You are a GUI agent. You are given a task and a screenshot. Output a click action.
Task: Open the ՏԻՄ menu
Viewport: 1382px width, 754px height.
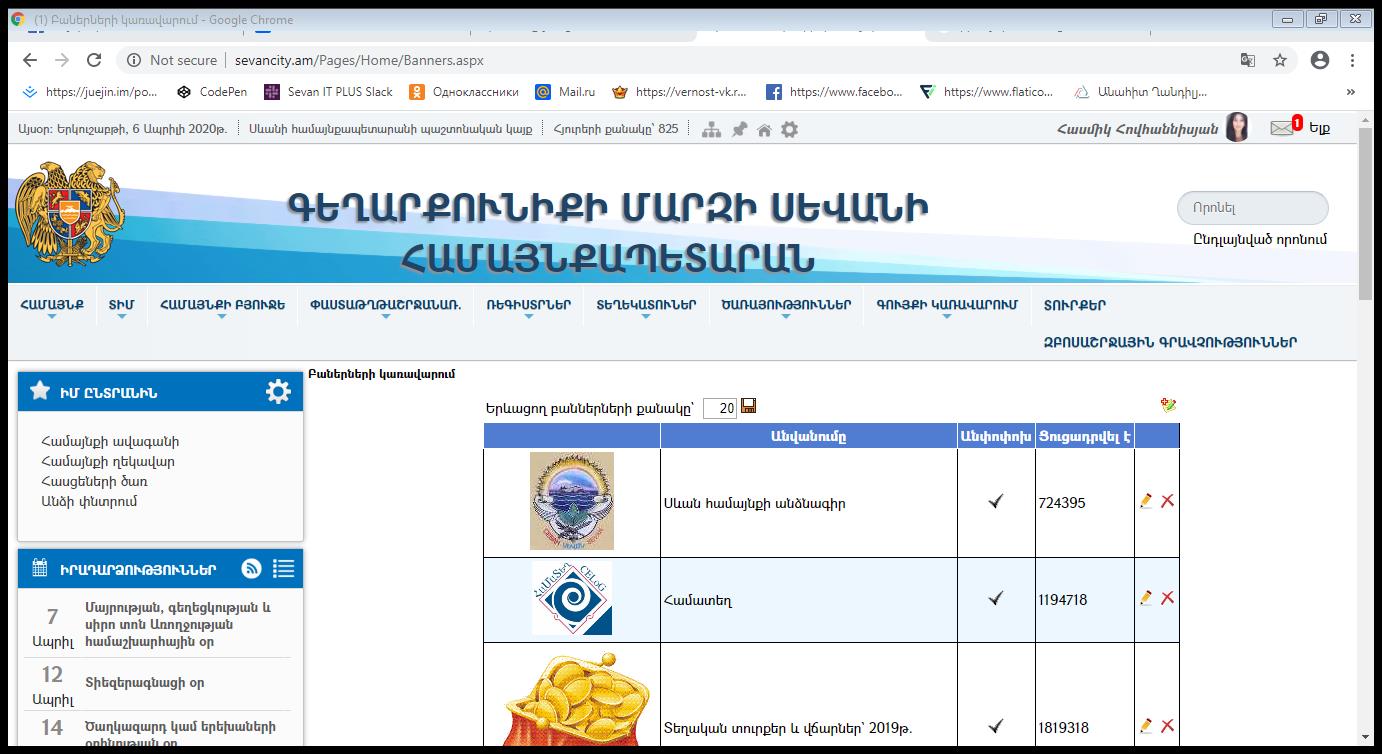click(121, 305)
